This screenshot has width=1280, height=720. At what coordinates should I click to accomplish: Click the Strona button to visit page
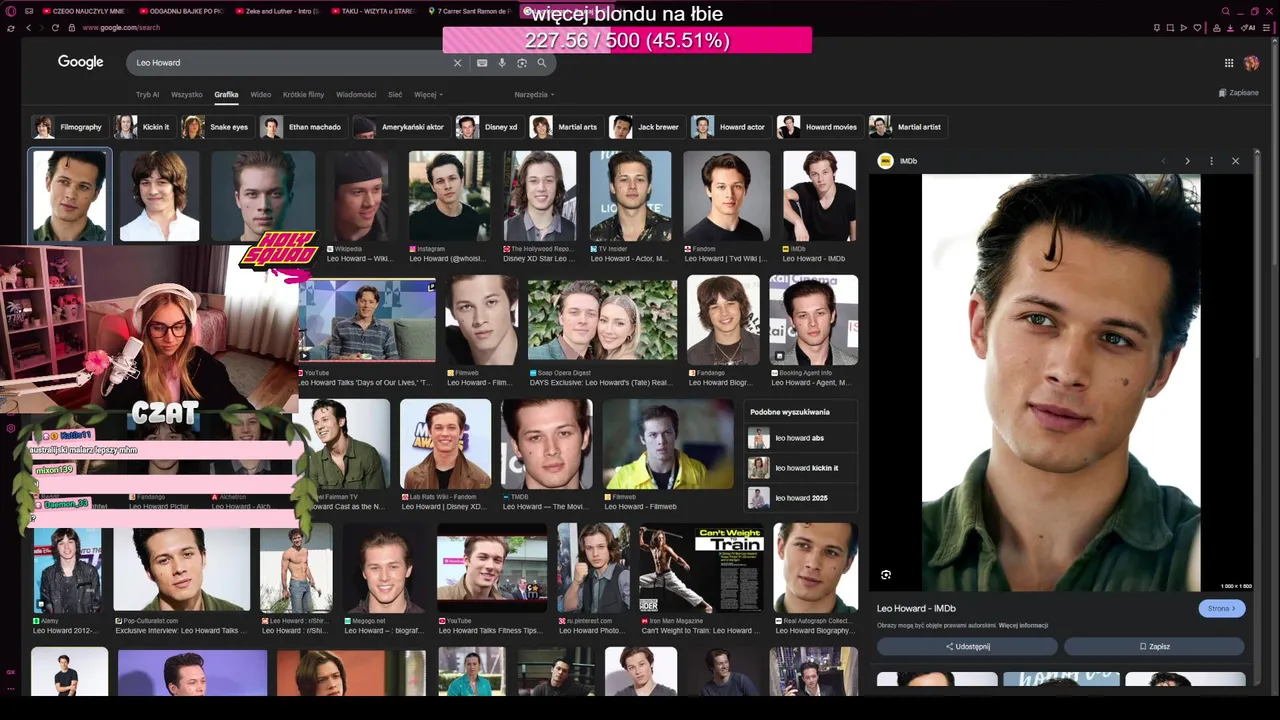(1221, 608)
